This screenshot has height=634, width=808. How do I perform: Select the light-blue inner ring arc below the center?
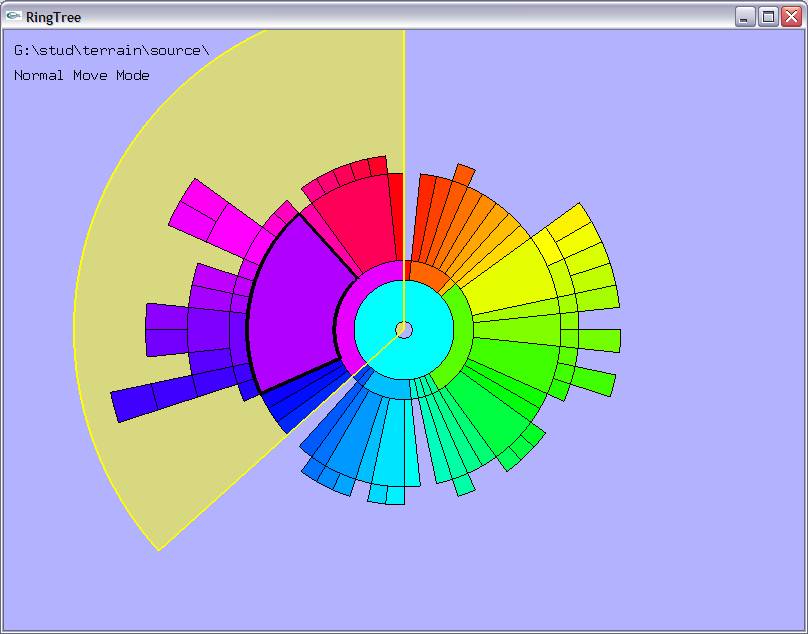point(389,386)
